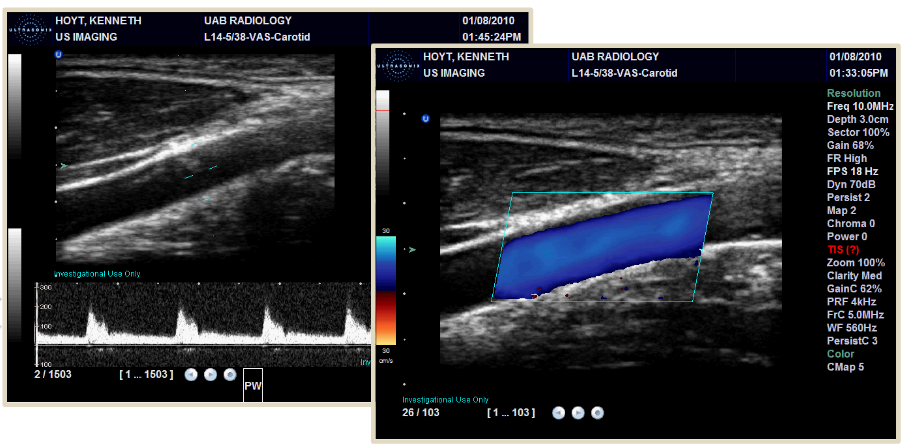This screenshot has width=916, height=445.
Task: Click the 01/08/2010 date in the front window
Action: [855, 57]
